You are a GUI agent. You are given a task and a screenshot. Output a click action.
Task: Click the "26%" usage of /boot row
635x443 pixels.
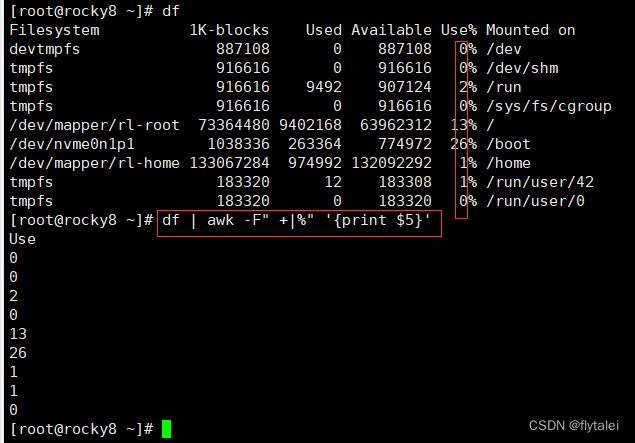pyautogui.click(x=463, y=144)
